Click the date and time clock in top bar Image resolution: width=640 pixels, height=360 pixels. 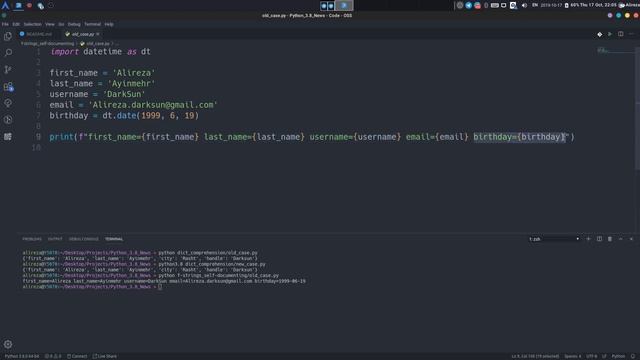point(599,5)
